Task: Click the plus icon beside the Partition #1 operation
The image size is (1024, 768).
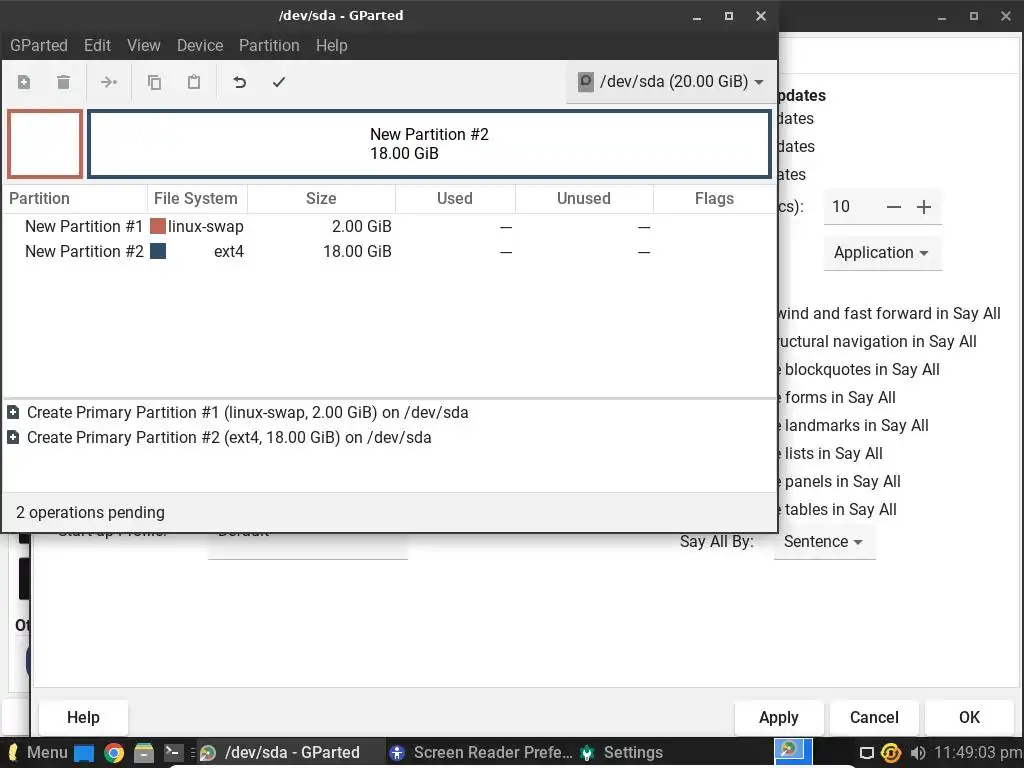Action: (x=13, y=413)
